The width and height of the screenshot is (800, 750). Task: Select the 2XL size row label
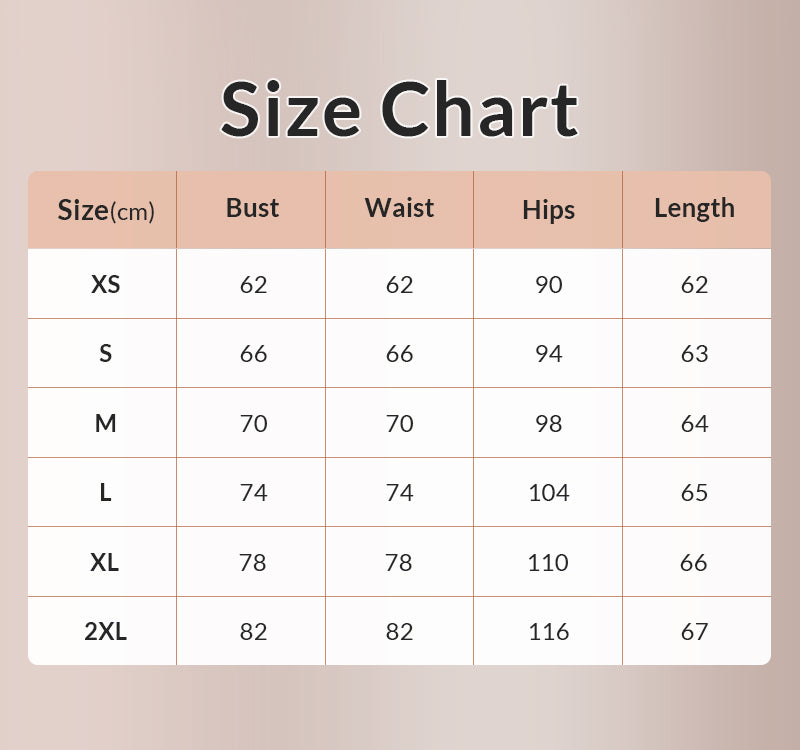pos(105,632)
